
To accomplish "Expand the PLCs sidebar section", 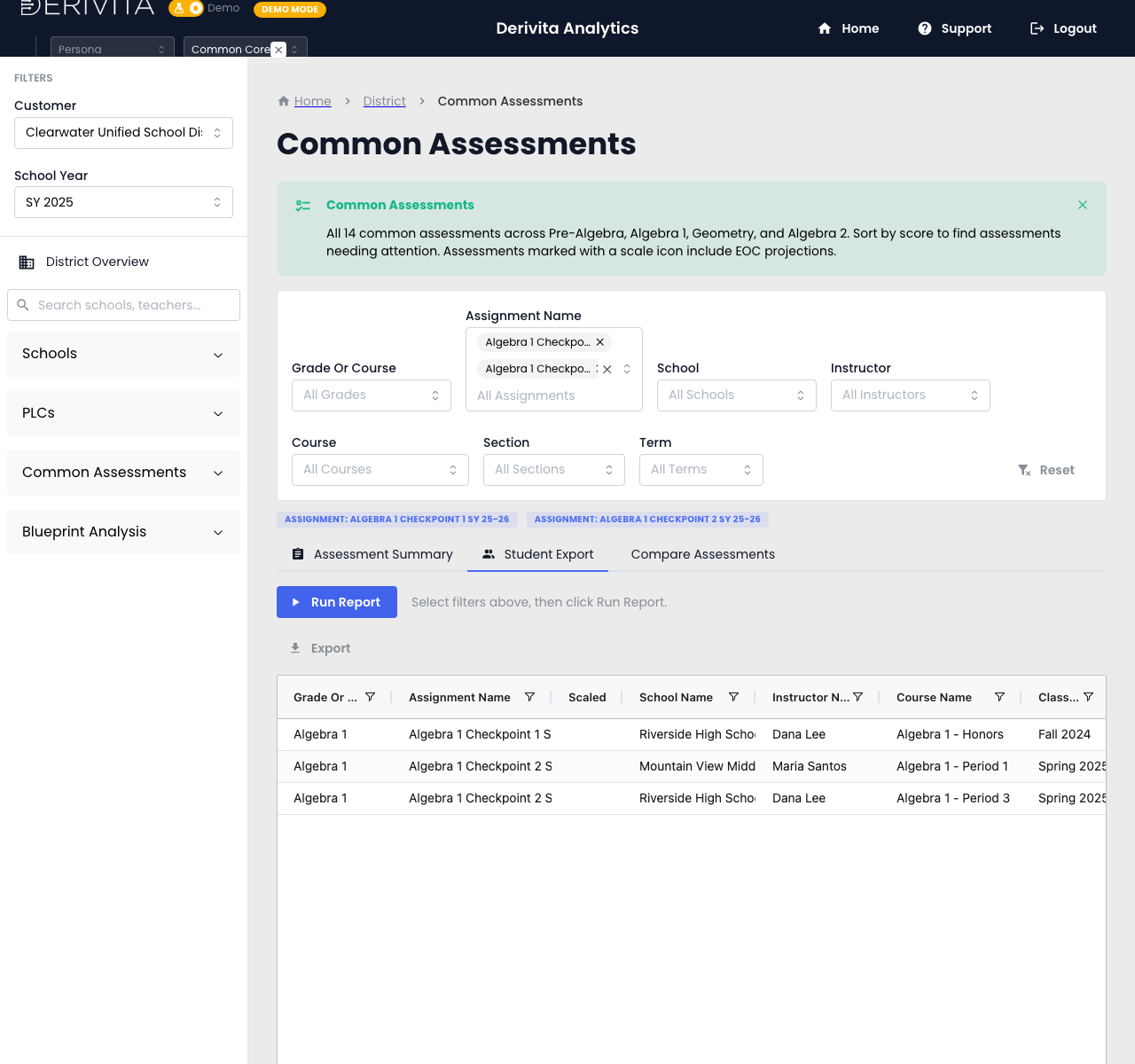I will click(123, 413).
